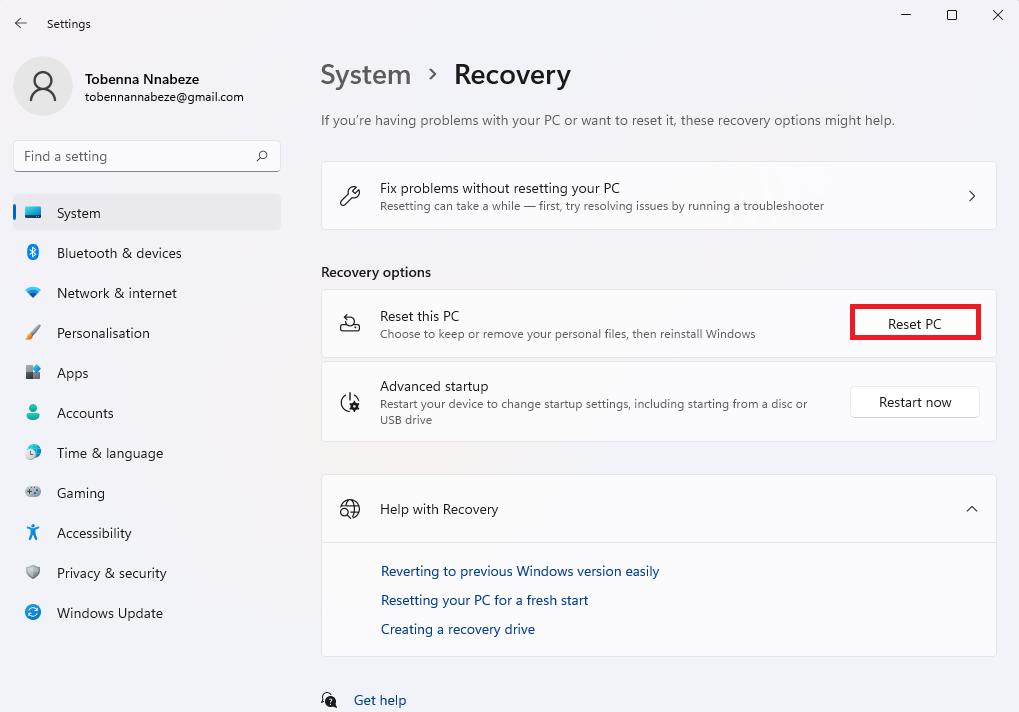Viewport: 1019px width, 712px height.
Task: Click the Personalisation paintbrush icon
Action: [33, 333]
